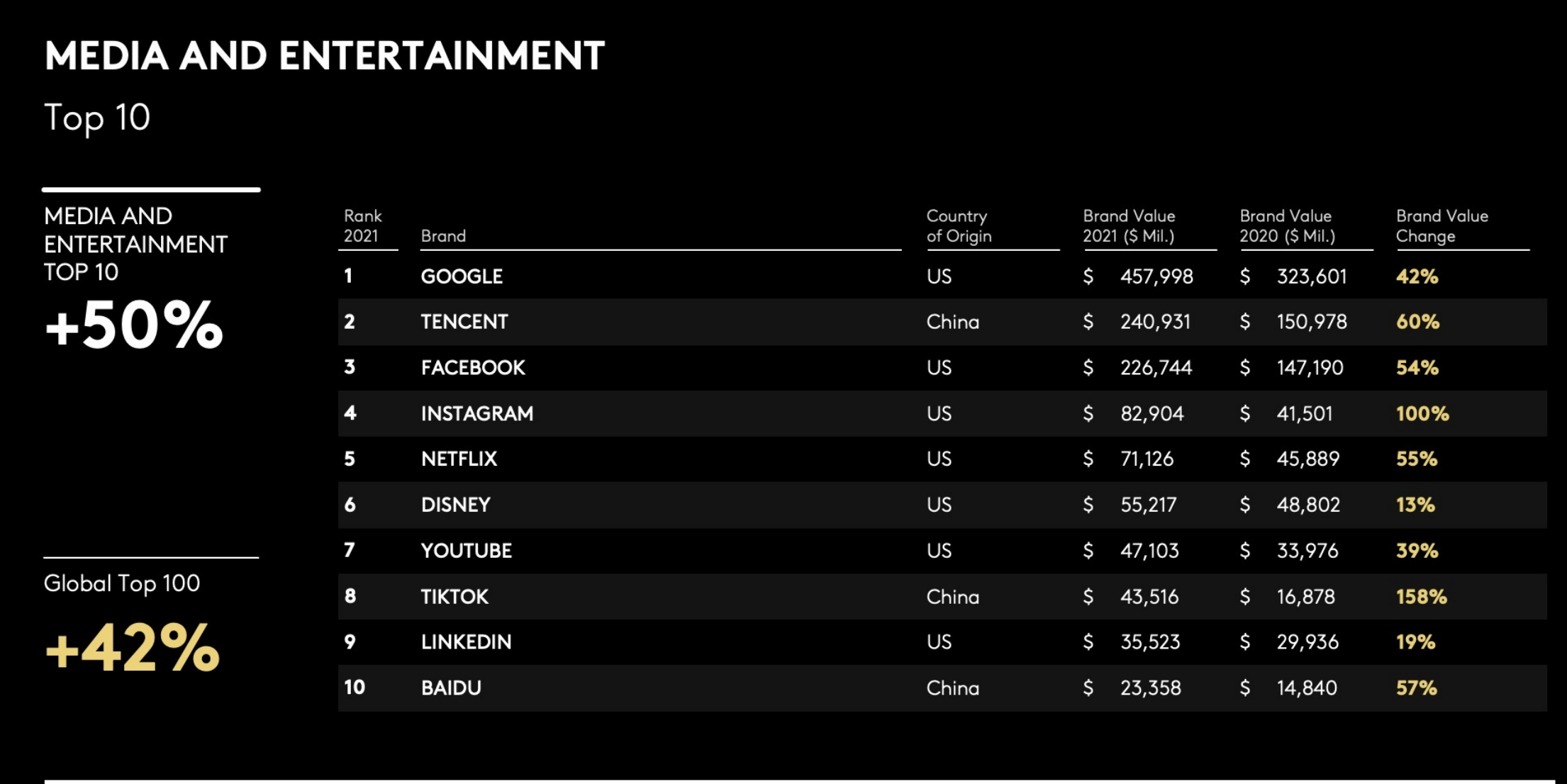Select the Country of Origin header

tap(959, 226)
